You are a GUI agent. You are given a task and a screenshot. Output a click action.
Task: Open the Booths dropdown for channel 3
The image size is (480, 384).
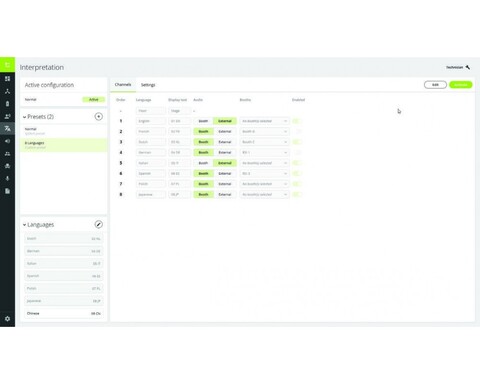coord(264,142)
